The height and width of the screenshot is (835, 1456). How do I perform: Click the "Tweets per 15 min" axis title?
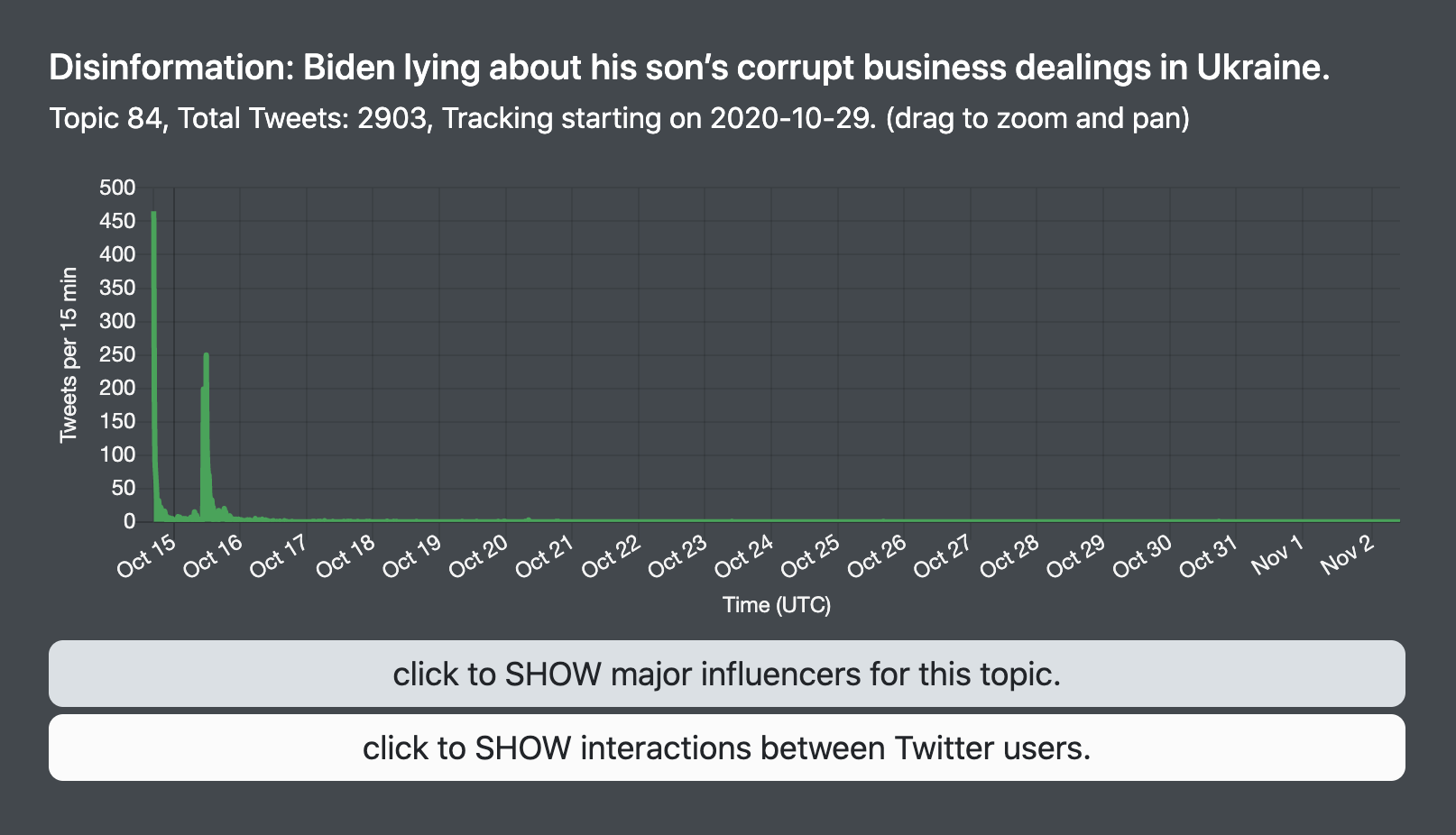point(69,354)
